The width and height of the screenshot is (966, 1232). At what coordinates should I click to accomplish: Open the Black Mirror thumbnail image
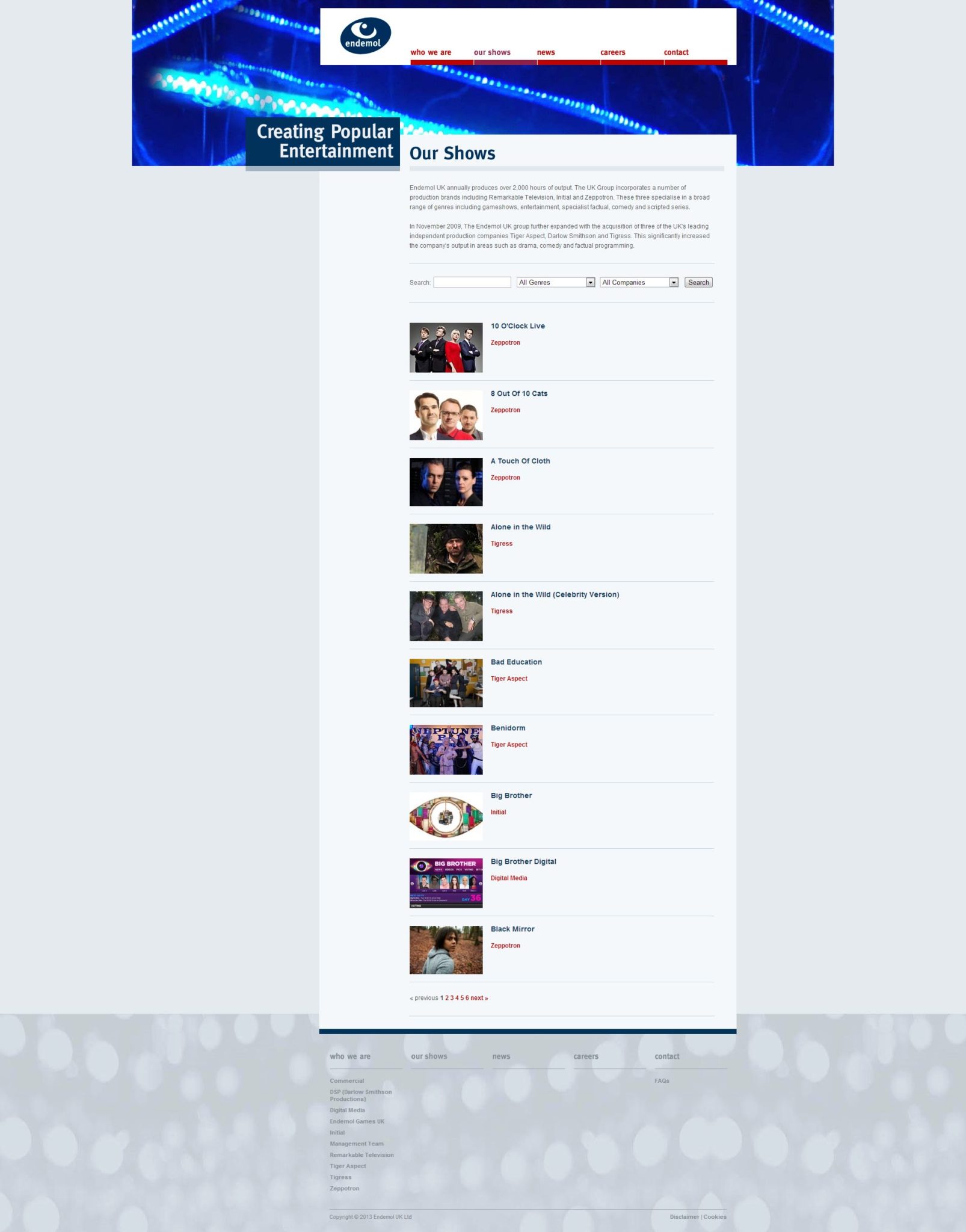click(x=446, y=949)
